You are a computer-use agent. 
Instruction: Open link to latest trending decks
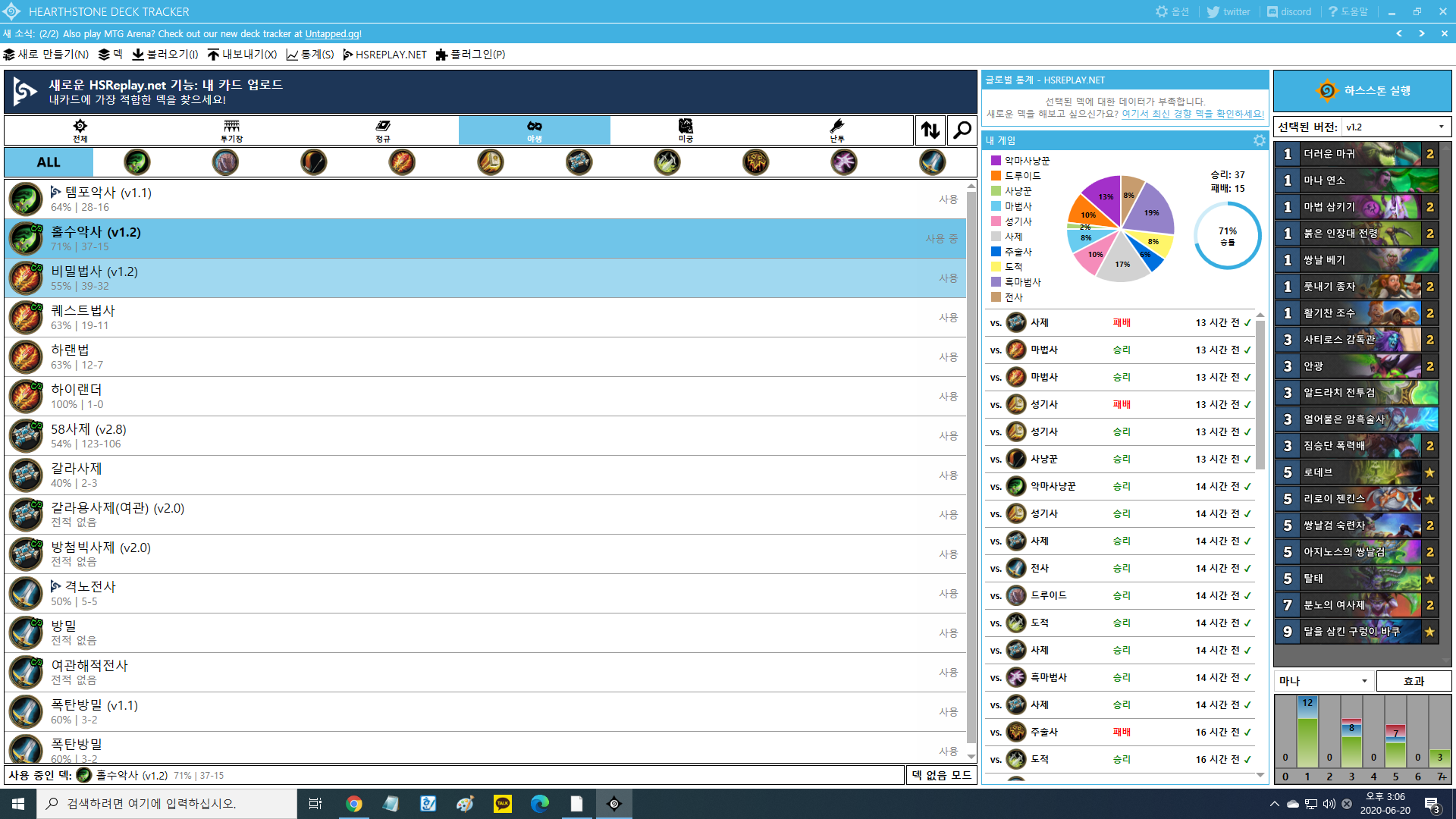coord(1193,114)
